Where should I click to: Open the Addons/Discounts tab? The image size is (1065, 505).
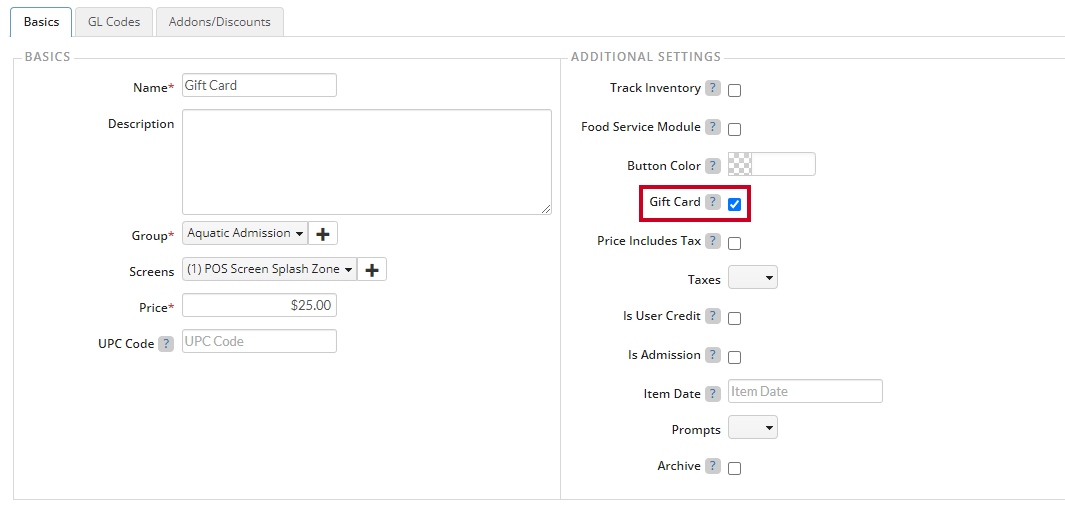pos(220,22)
